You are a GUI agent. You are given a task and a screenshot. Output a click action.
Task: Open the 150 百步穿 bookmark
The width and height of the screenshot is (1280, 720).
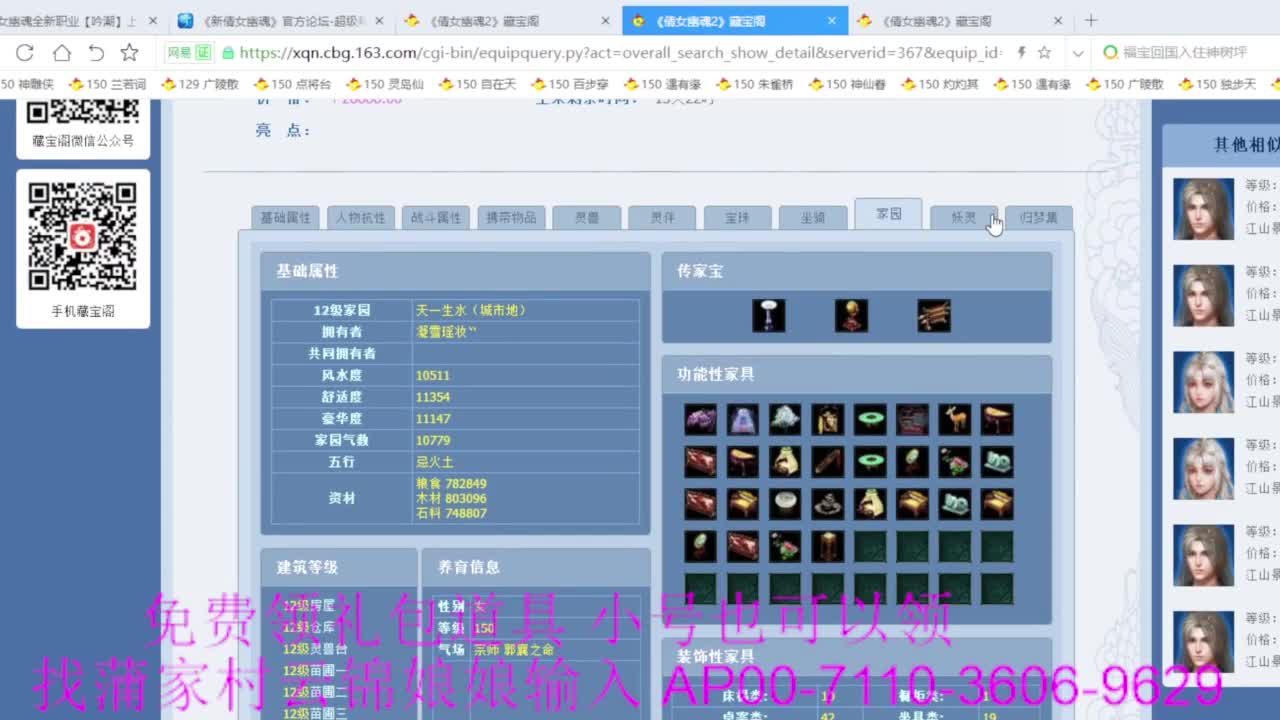(x=570, y=84)
